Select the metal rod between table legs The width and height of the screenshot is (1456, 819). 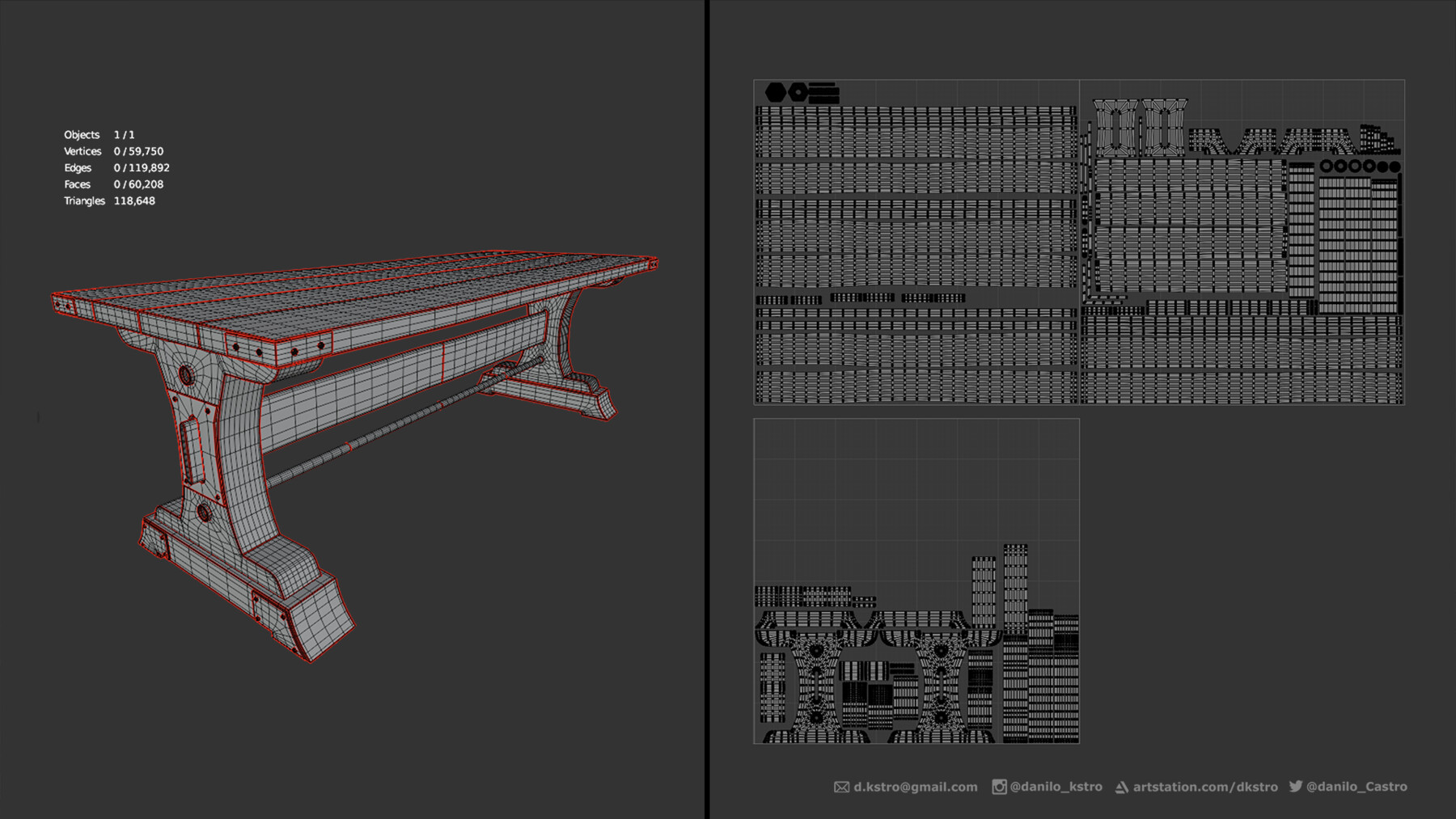pos(404,420)
